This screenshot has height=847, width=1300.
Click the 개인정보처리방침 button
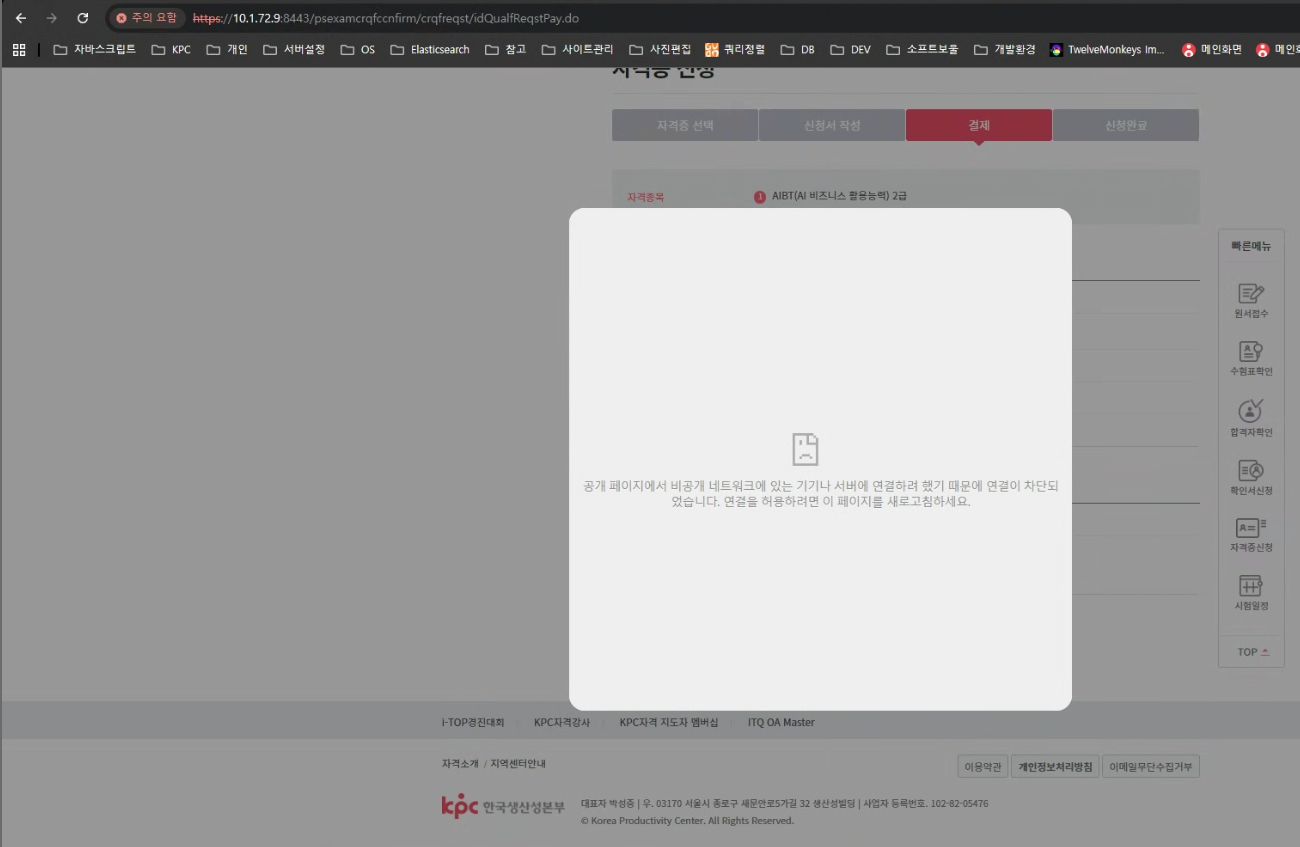(1055, 767)
